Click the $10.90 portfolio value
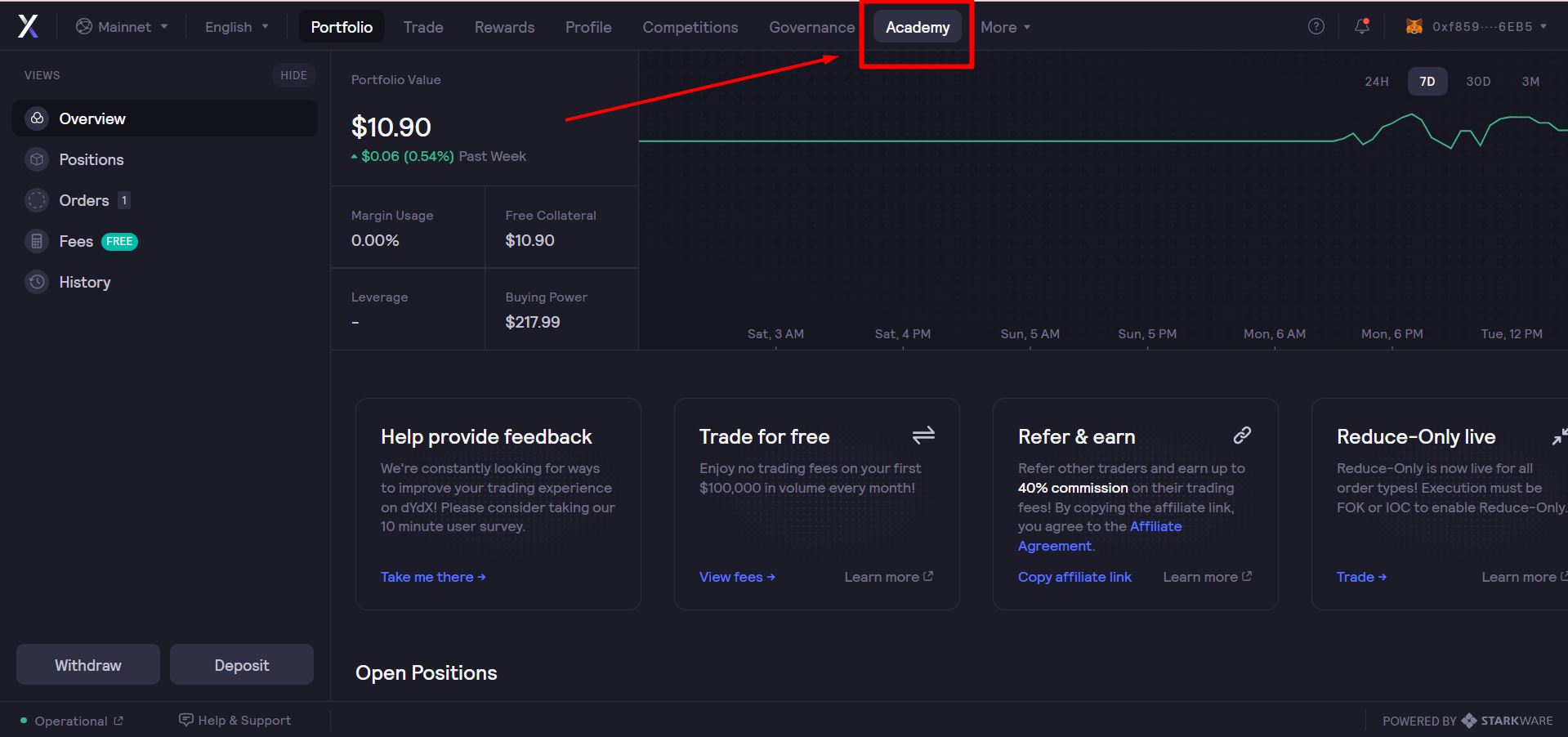The image size is (1568, 737). tap(391, 127)
